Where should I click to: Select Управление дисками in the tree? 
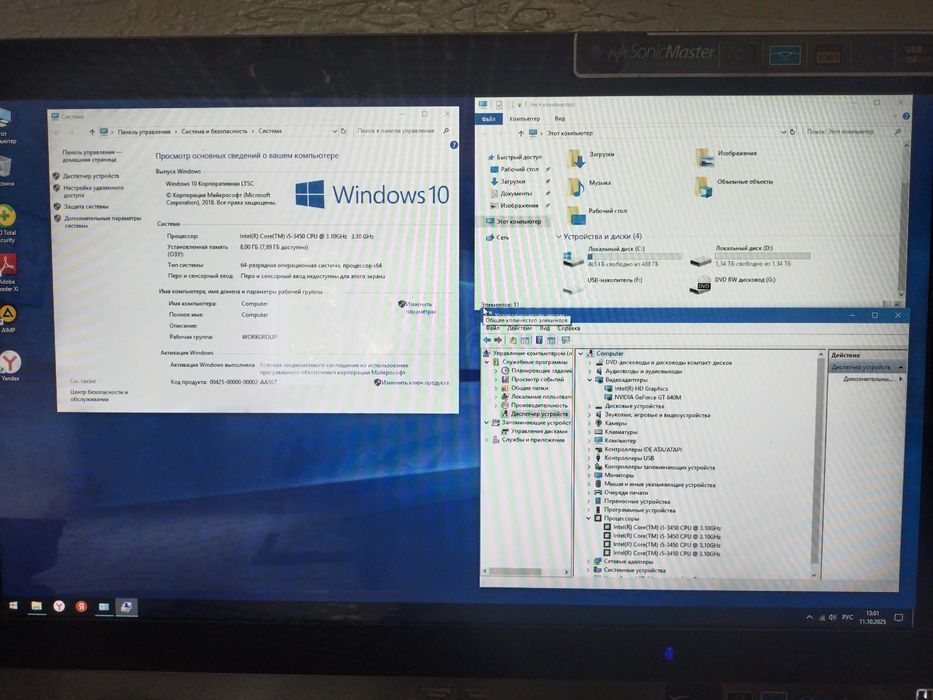tap(534, 431)
